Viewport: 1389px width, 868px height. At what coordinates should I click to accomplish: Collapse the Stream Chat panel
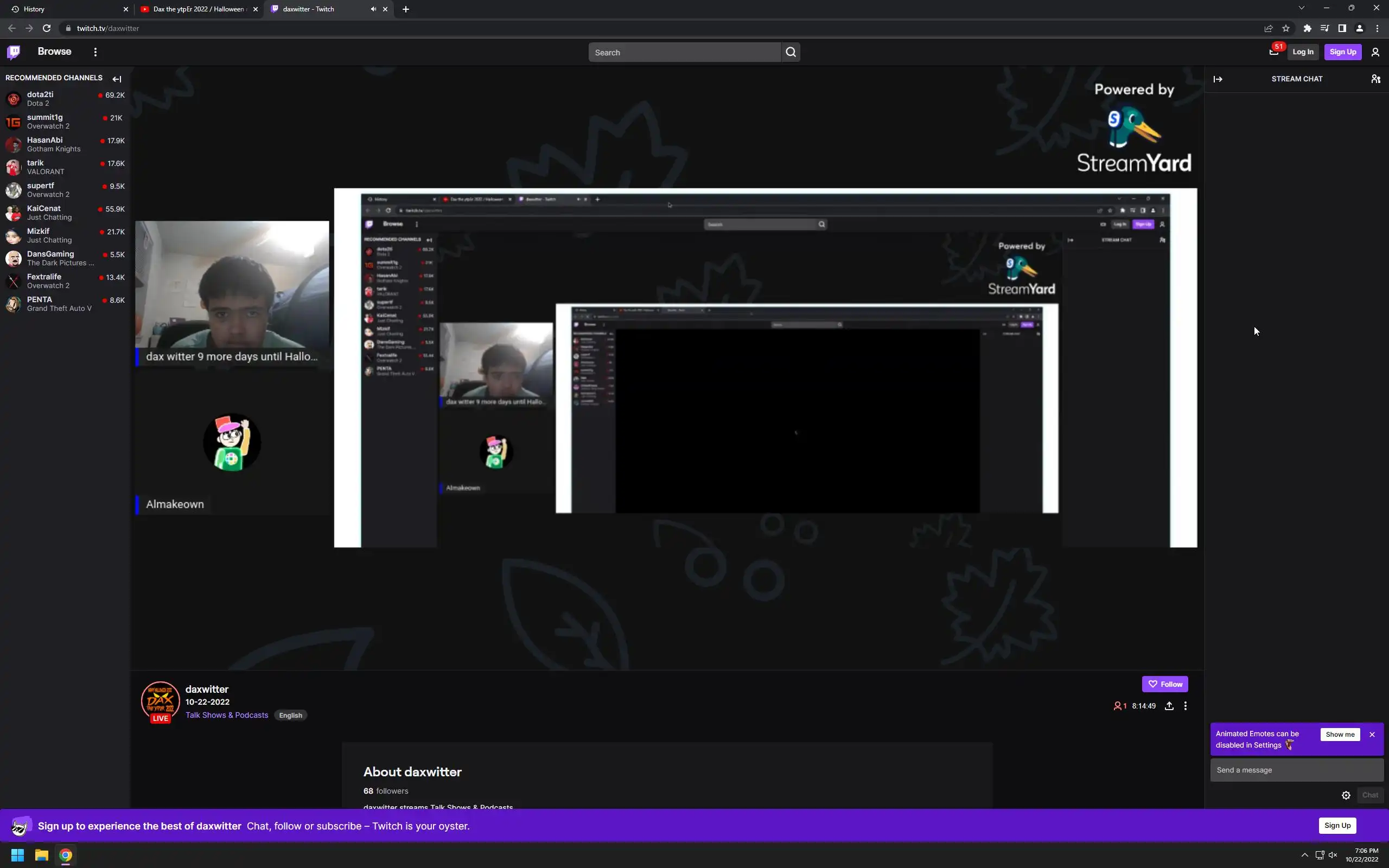[x=1218, y=79]
